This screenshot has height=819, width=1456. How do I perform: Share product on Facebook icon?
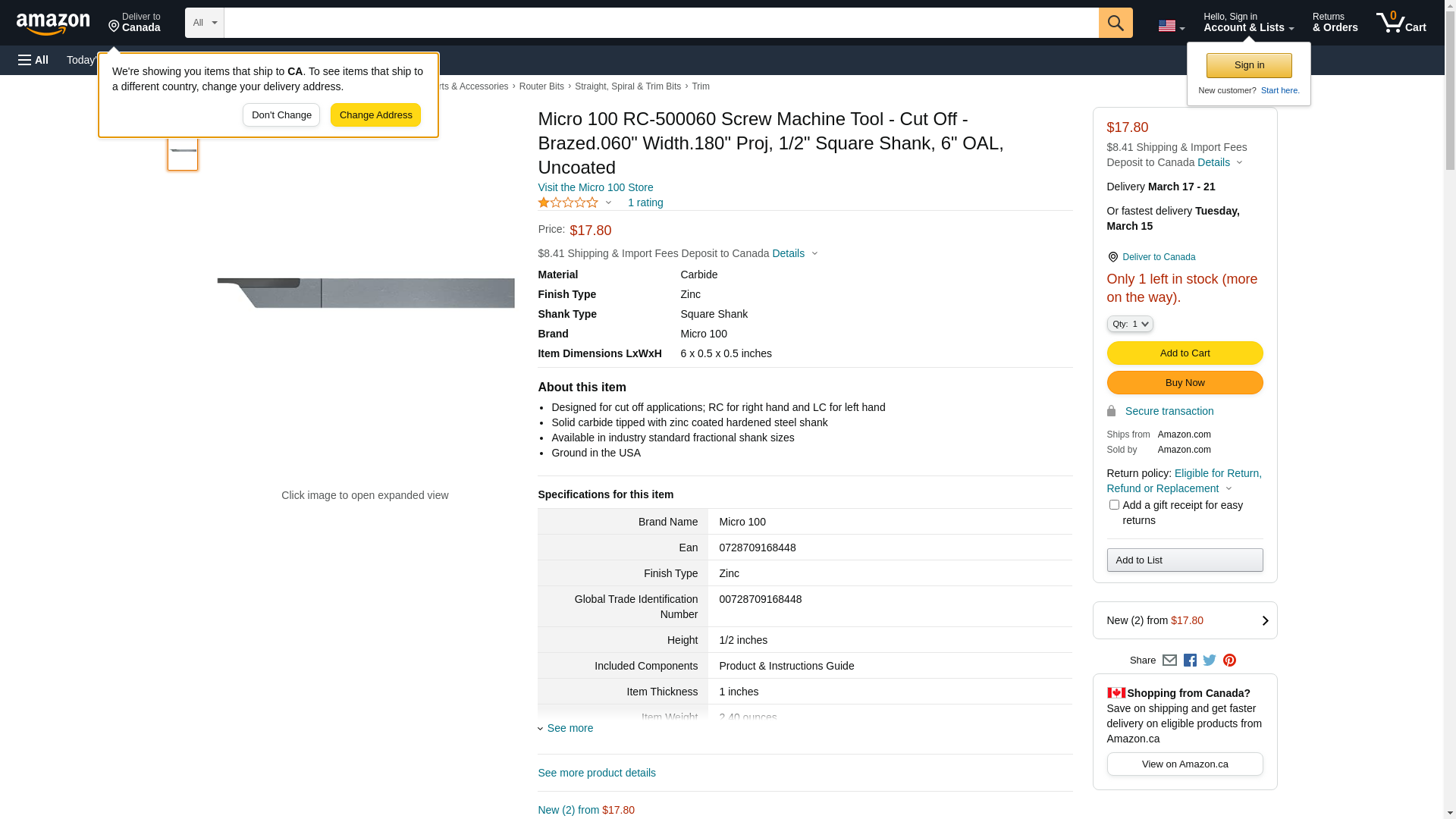pyautogui.click(x=1190, y=661)
